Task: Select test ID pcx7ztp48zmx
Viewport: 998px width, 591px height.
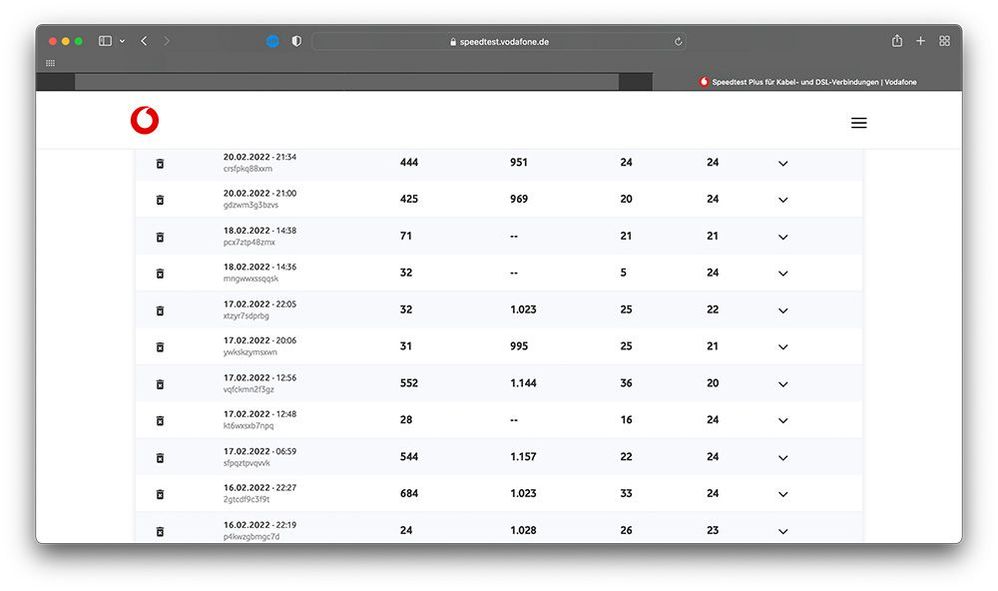Action: [x=250, y=242]
